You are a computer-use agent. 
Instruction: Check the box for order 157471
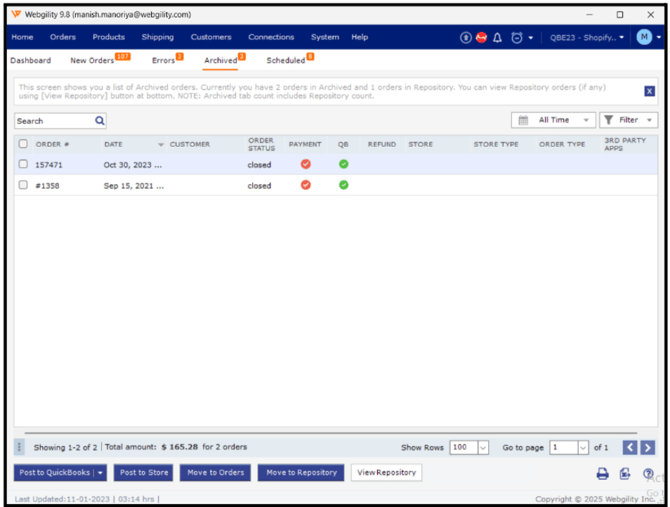pyautogui.click(x=23, y=164)
